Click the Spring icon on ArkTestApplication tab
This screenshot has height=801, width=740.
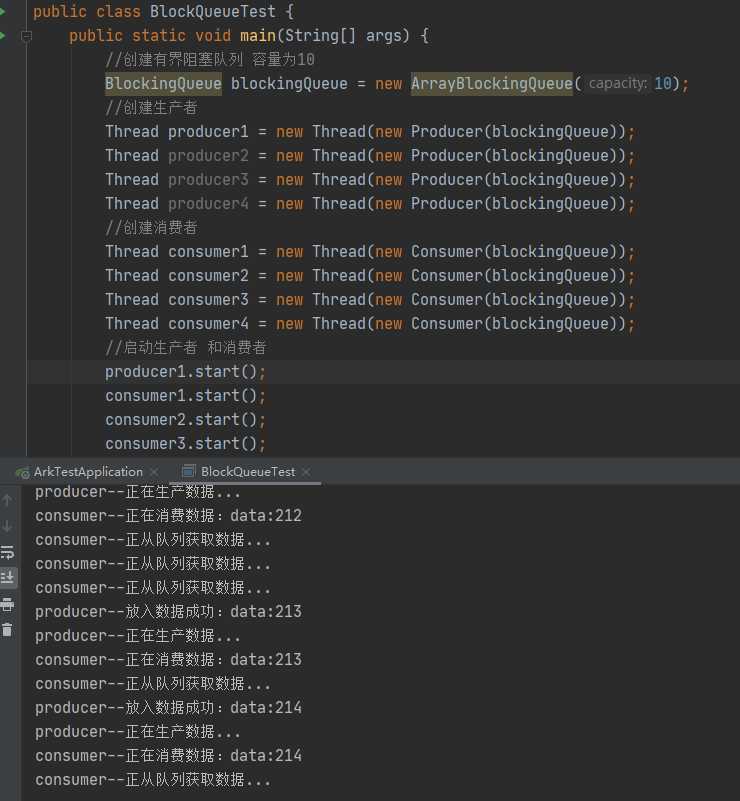(x=21, y=472)
